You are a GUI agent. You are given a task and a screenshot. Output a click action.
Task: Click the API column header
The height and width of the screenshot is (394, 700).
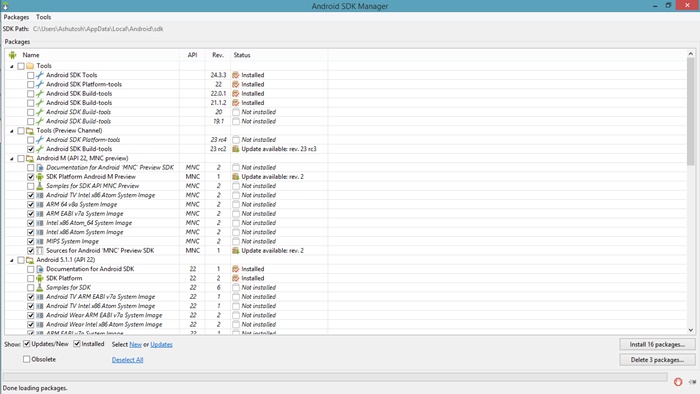tap(192, 55)
